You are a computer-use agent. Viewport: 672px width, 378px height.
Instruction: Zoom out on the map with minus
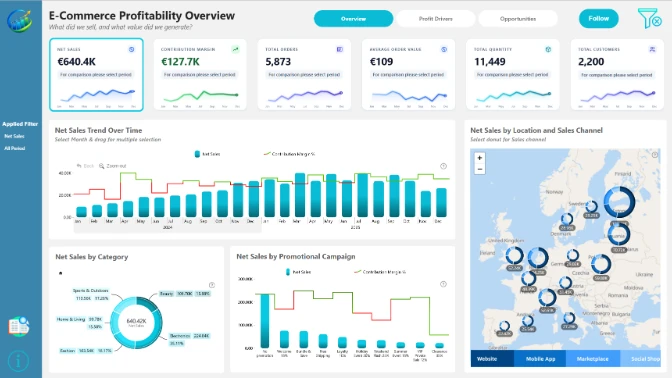pos(480,169)
